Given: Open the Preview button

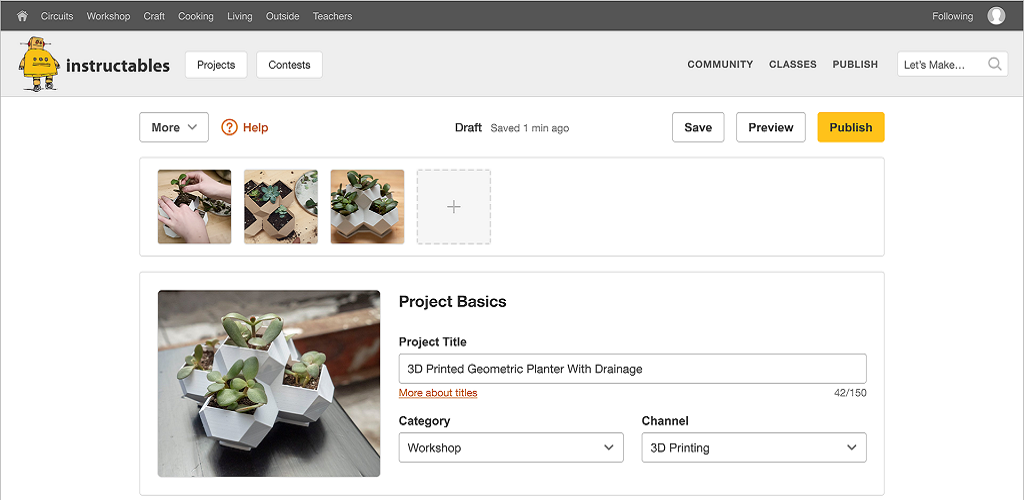Looking at the screenshot, I should pyautogui.click(x=771, y=127).
